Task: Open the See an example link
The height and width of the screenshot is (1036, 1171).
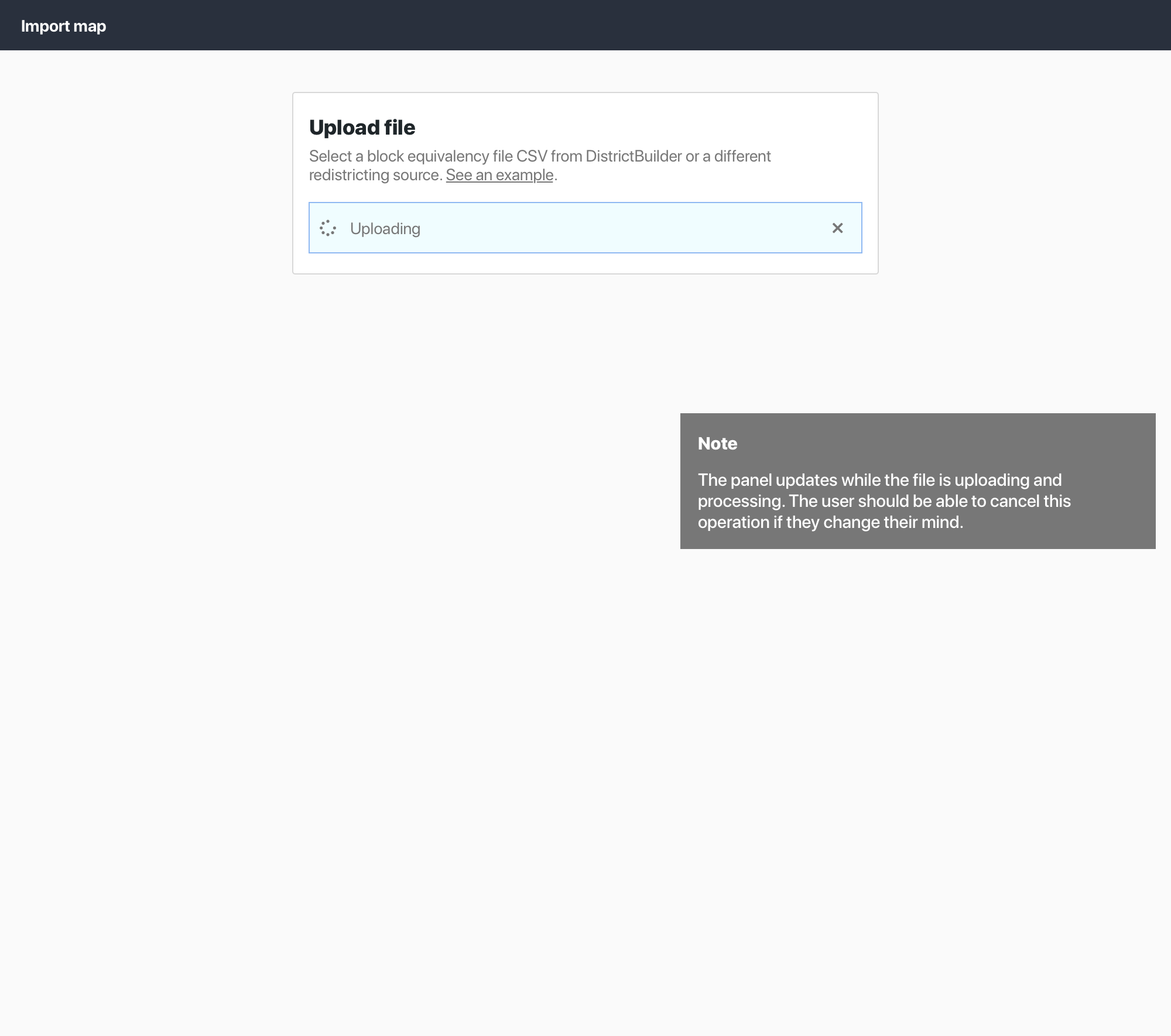Action: [x=499, y=174]
